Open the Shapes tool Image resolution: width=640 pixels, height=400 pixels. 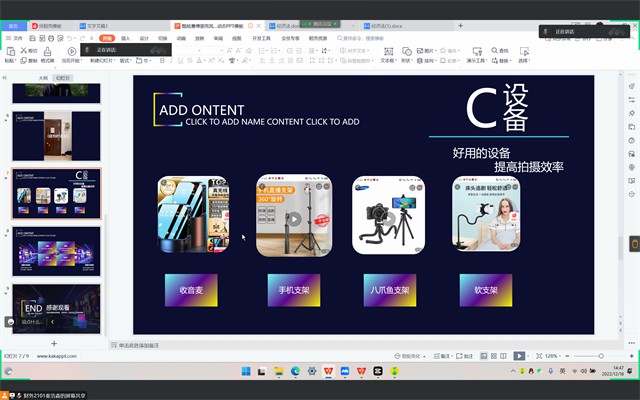point(407,51)
